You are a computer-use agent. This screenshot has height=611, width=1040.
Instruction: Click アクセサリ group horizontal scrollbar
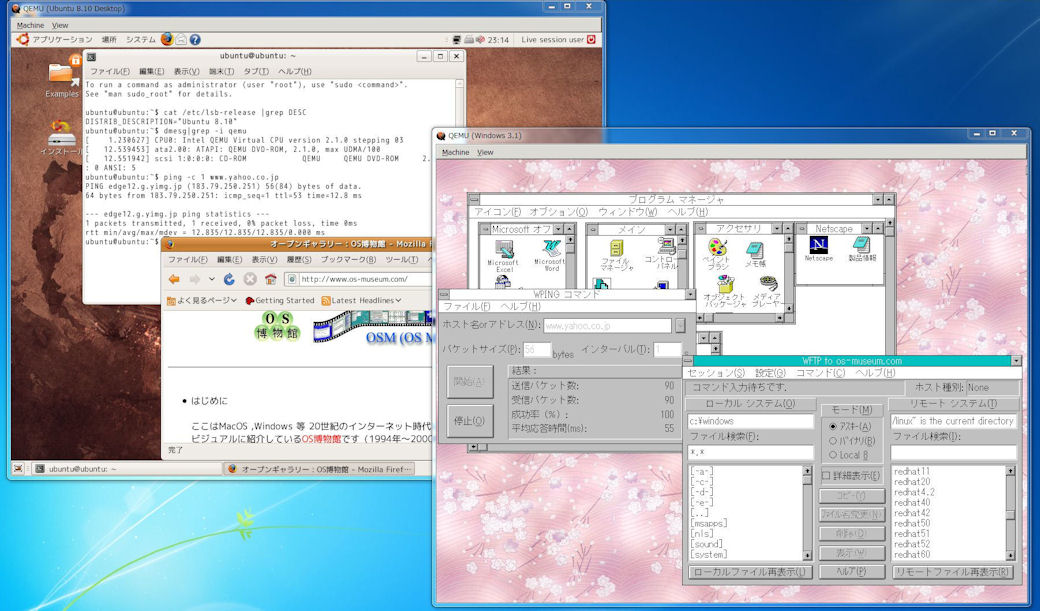pyautogui.click(x=743, y=318)
